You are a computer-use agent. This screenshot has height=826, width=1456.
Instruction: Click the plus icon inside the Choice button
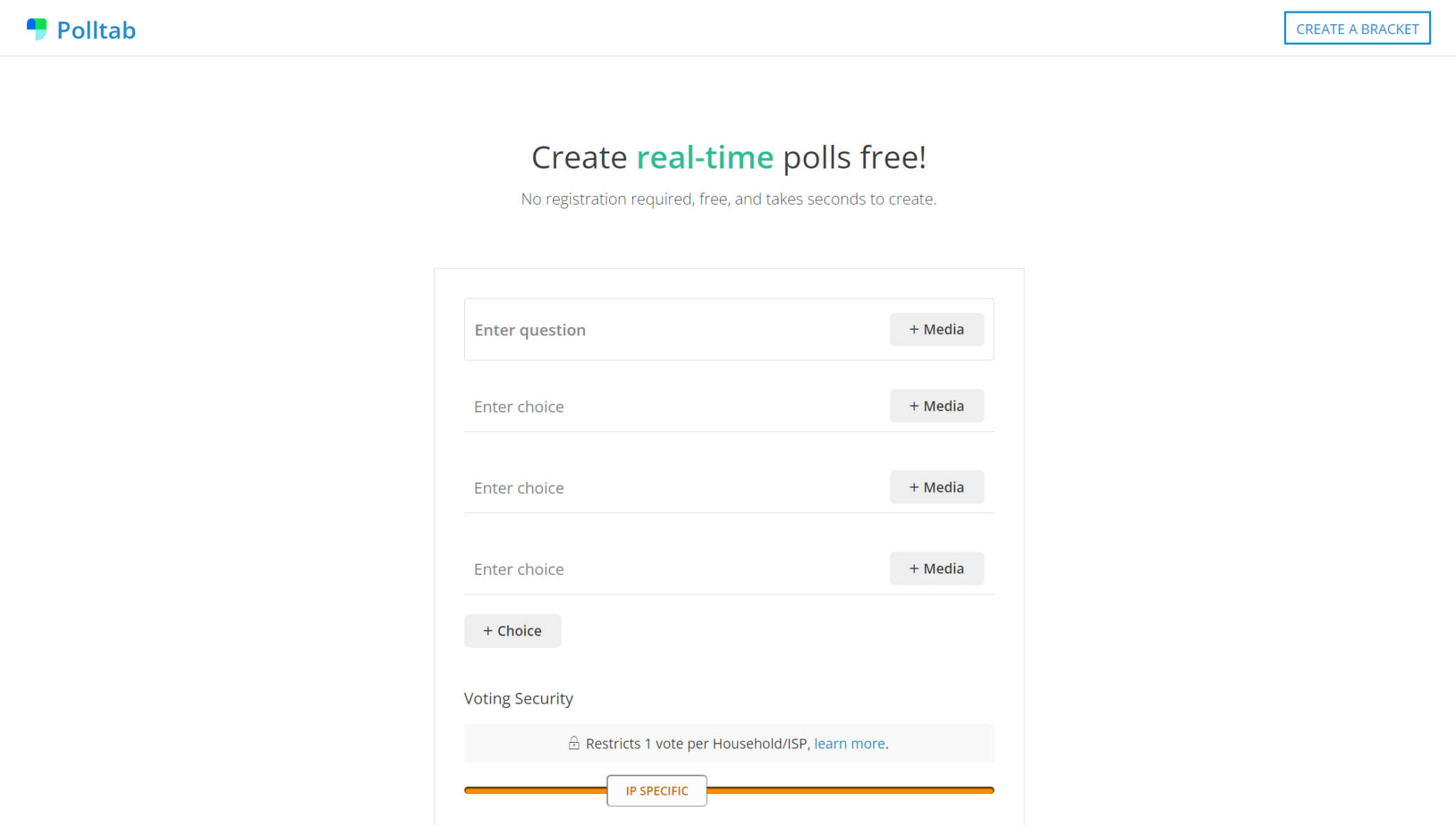coord(488,631)
